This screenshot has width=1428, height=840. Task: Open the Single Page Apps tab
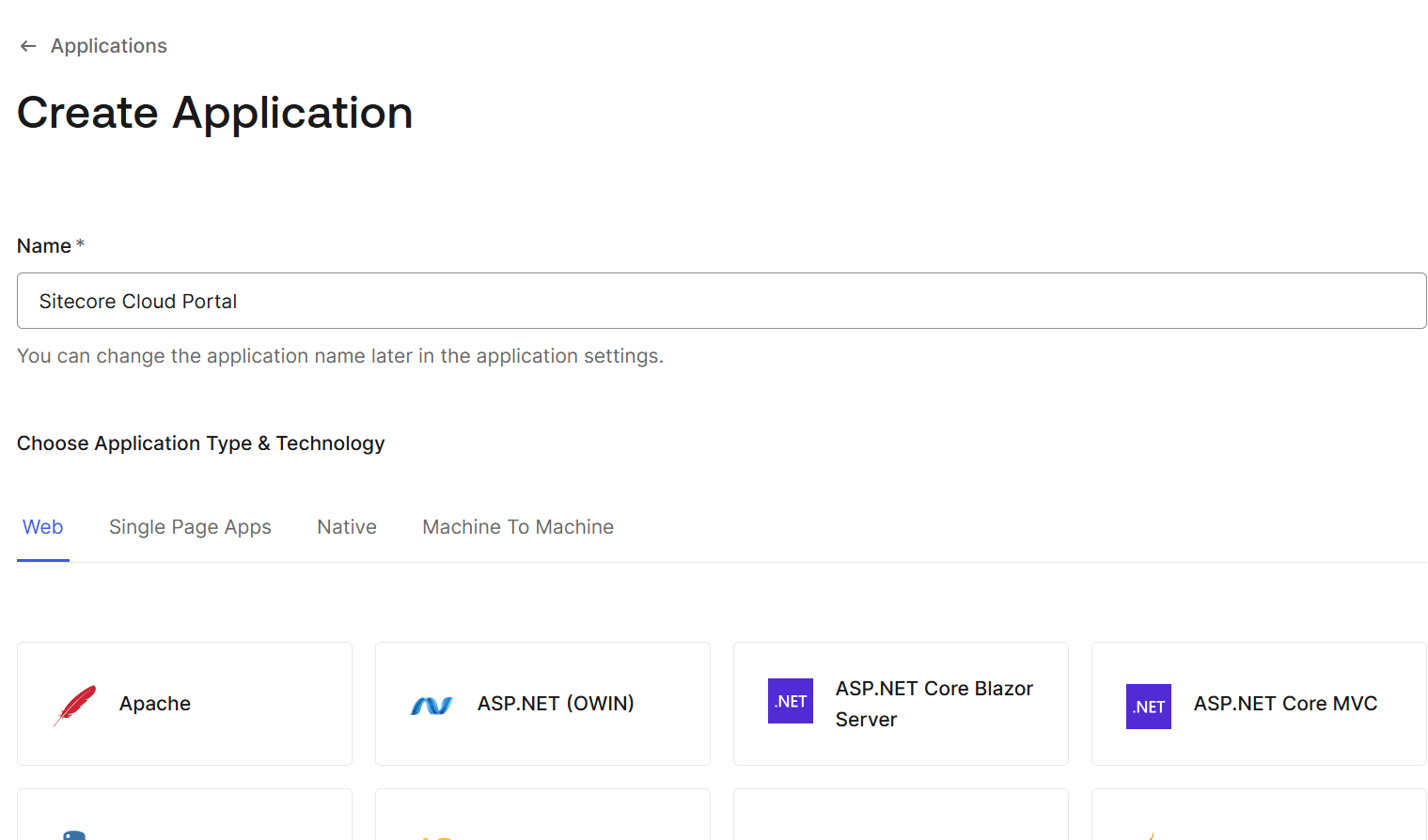[x=190, y=527]
